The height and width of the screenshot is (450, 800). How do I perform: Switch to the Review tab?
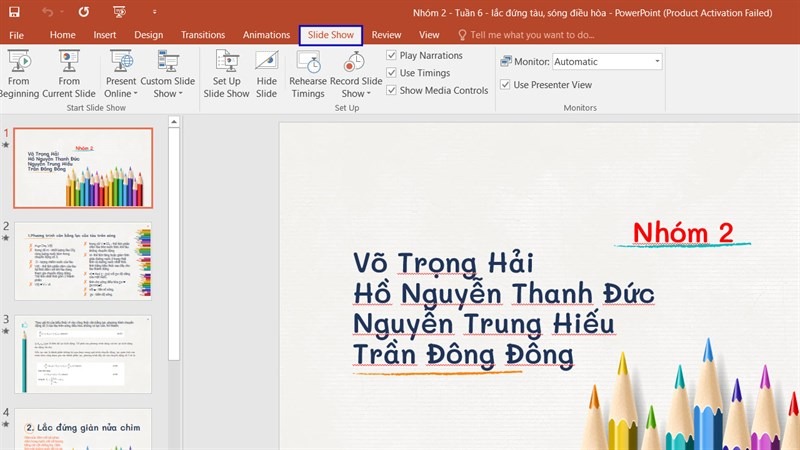[x=386, y=35]
